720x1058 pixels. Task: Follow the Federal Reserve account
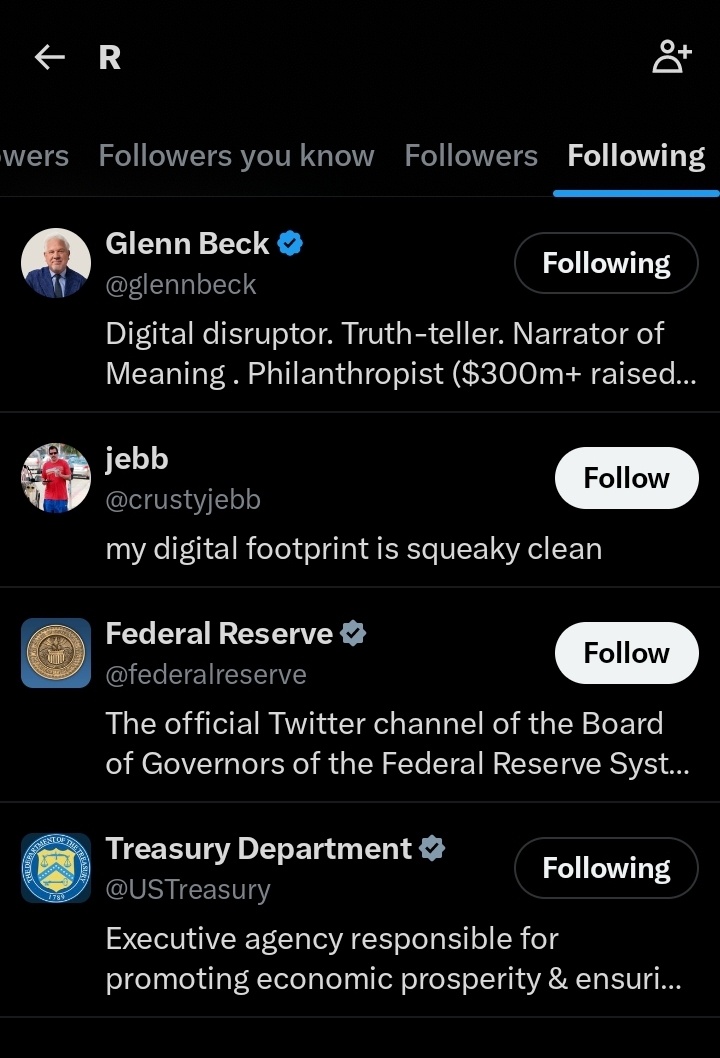pos(626,653)
